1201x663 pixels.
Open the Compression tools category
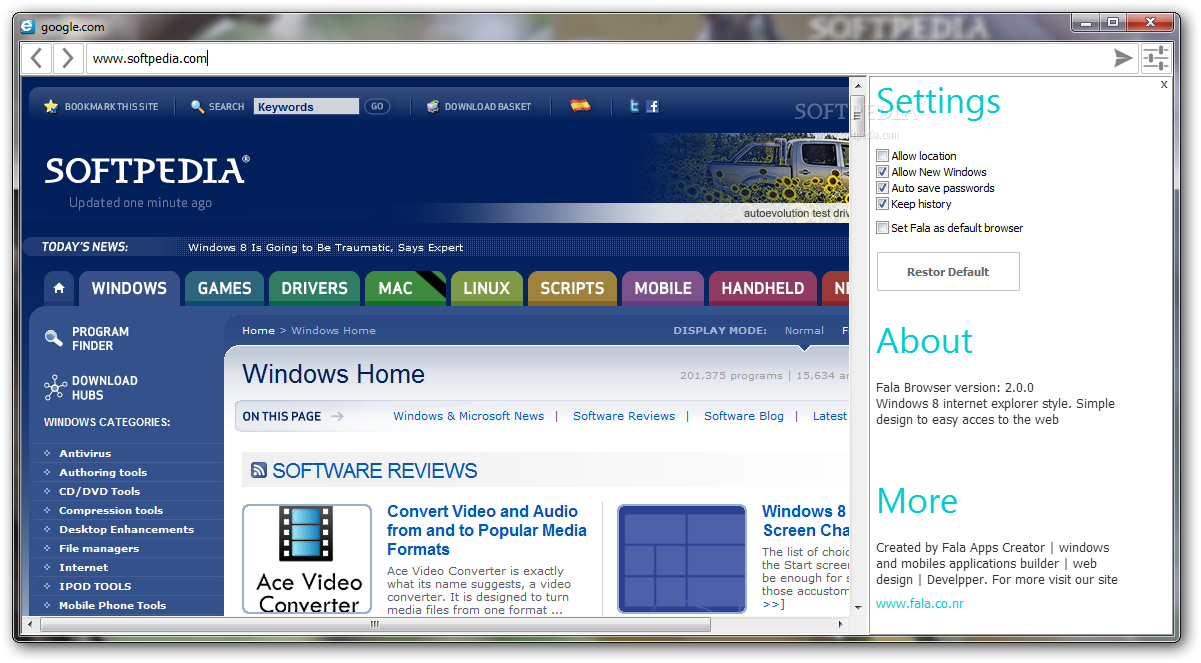111,510
